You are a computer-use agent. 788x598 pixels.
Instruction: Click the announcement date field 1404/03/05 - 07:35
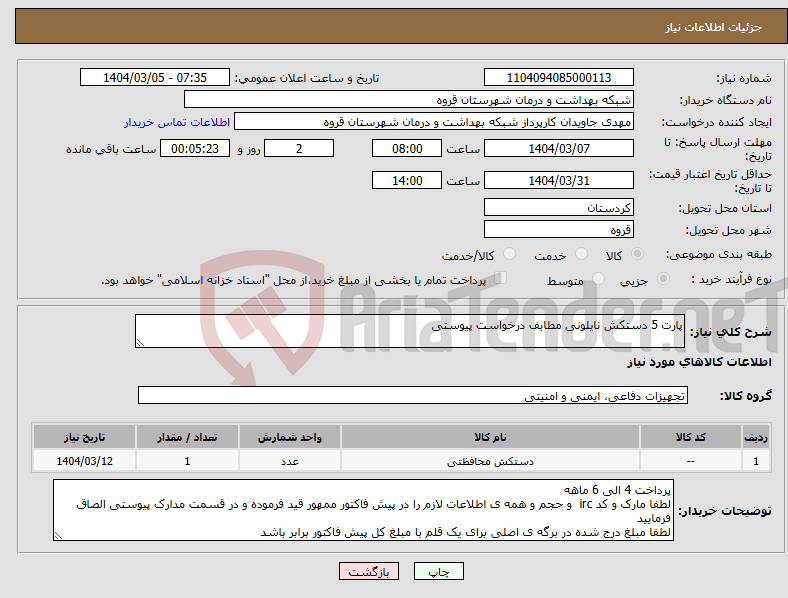coord(155,77)
